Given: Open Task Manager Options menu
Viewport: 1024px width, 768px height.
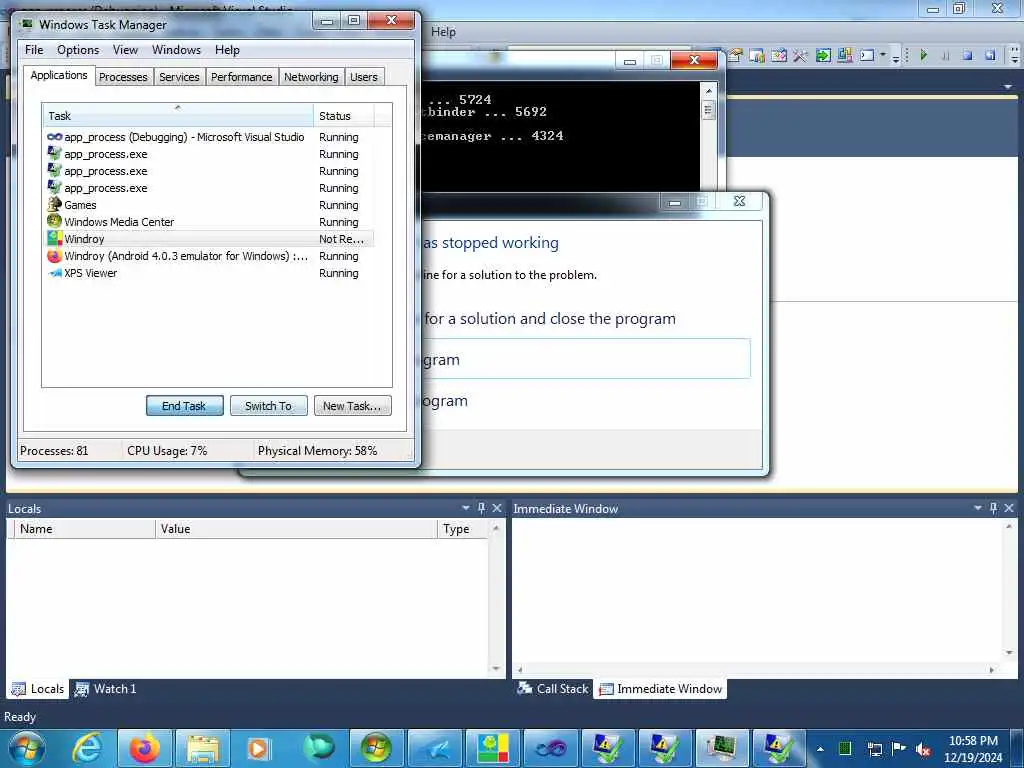Looking at the screenshot, I should coord(78,50).
